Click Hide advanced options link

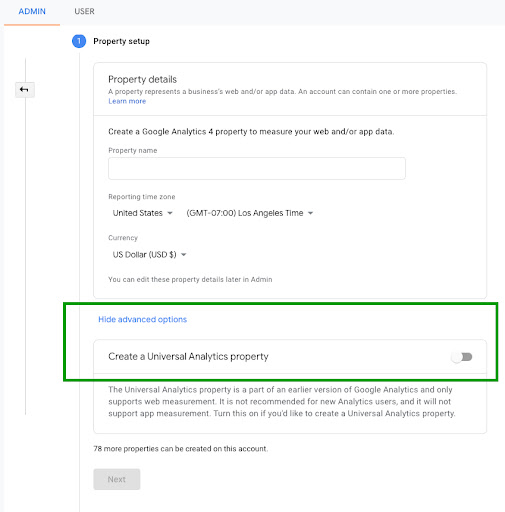tap(142, 319)
